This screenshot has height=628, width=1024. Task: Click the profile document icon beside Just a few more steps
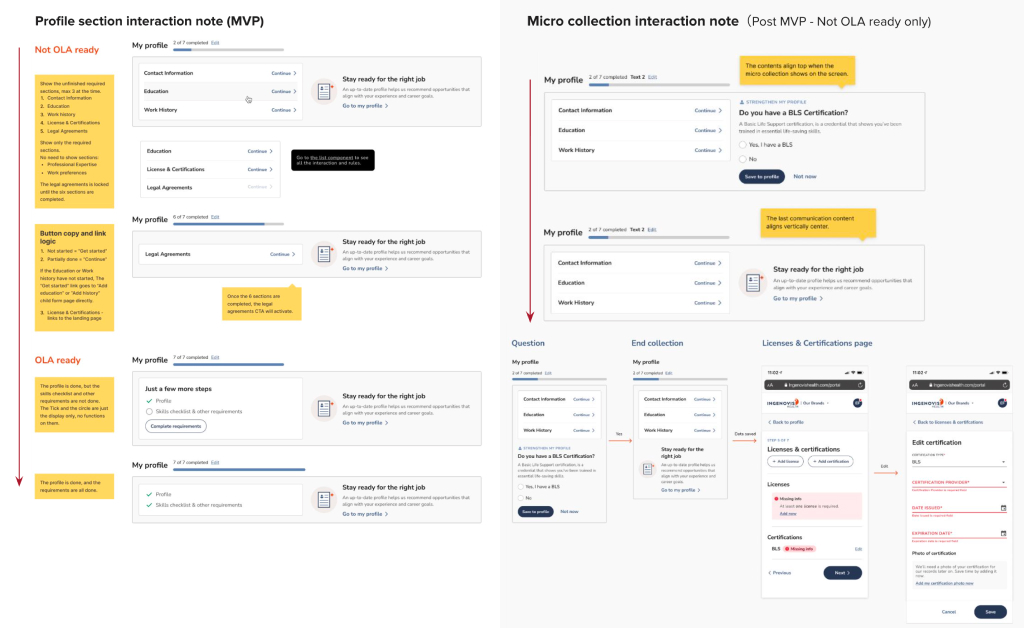point(324,409)
